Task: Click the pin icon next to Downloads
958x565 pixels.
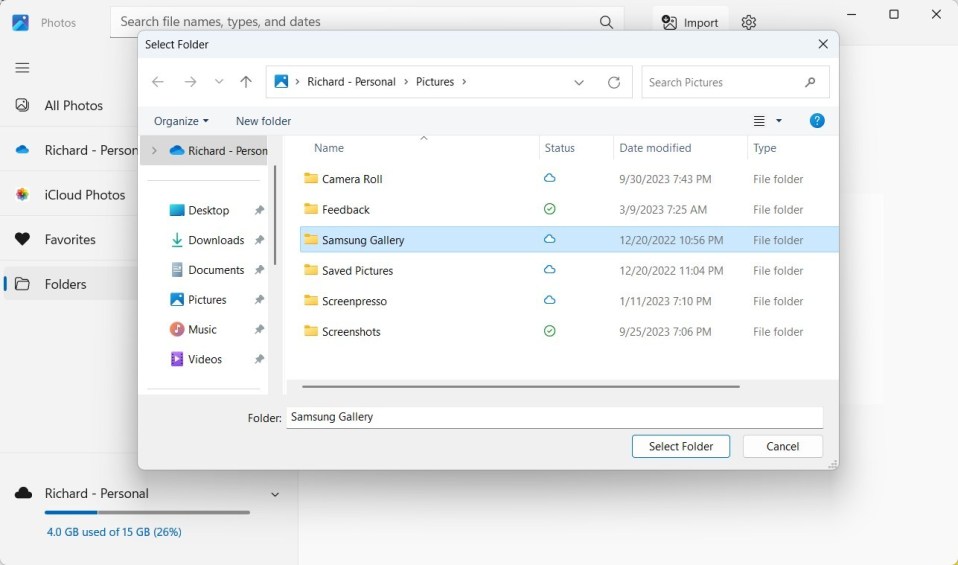Action: [x=259, y=240]
